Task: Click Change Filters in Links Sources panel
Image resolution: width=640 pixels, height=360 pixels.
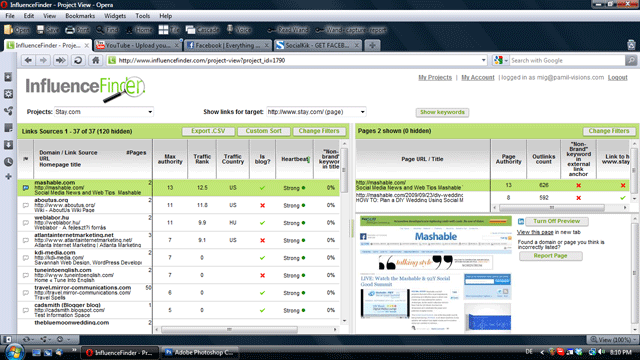Action: pyautogui.click(x=319, y=131)
